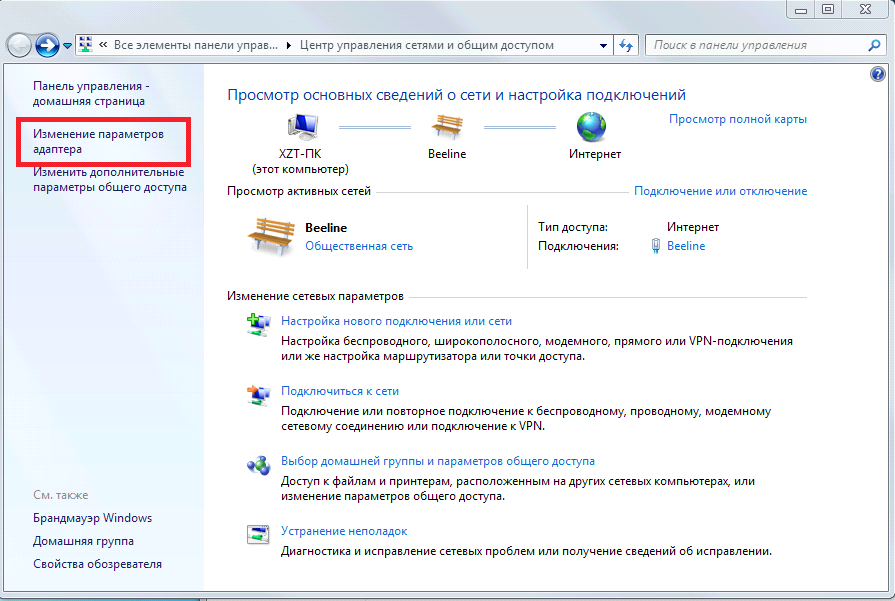895x601 pixels.
Task: Click the troubleshooting icon beside Устранение неполадок
Action: (258, 534)
